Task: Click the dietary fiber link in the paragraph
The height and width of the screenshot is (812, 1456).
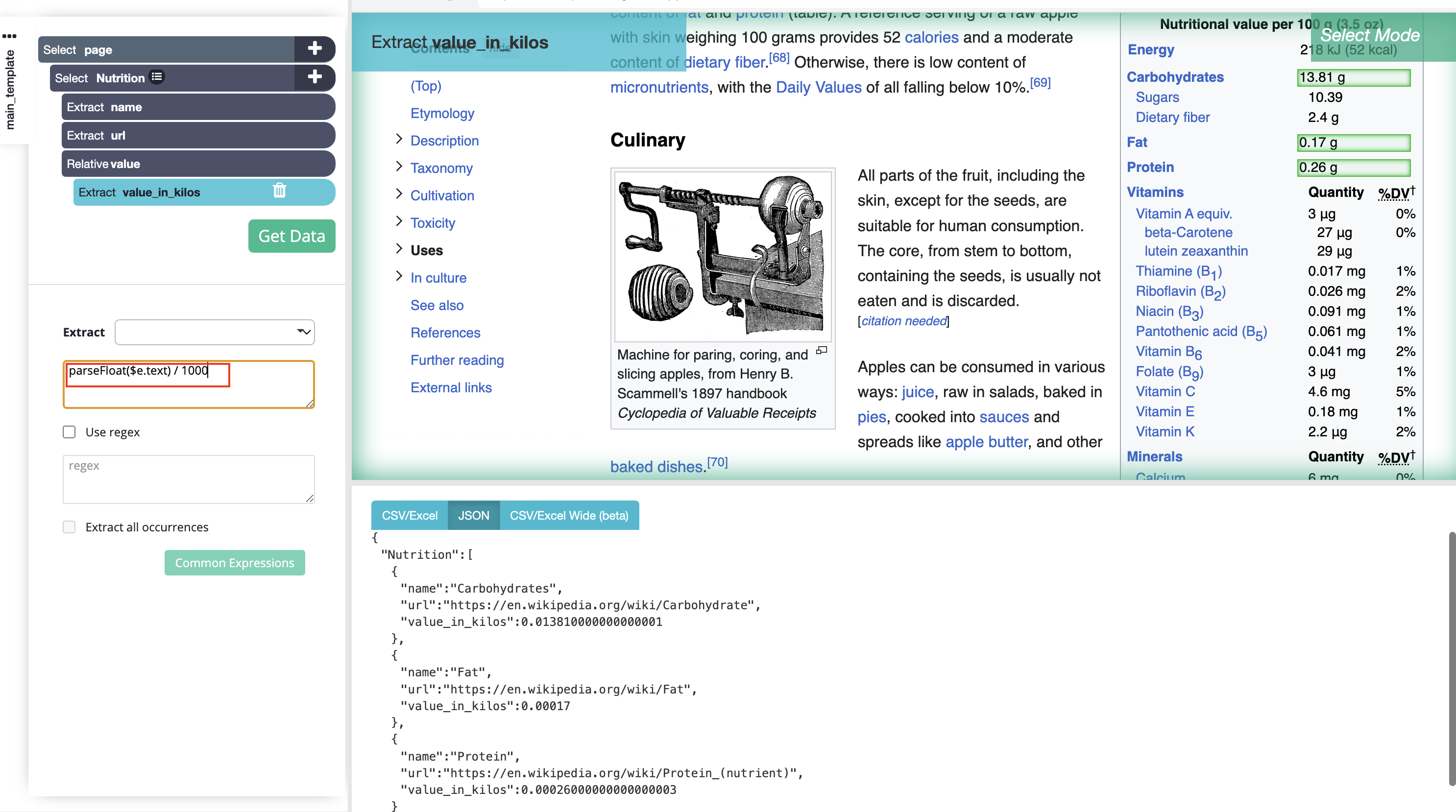Action: (725, 62)
